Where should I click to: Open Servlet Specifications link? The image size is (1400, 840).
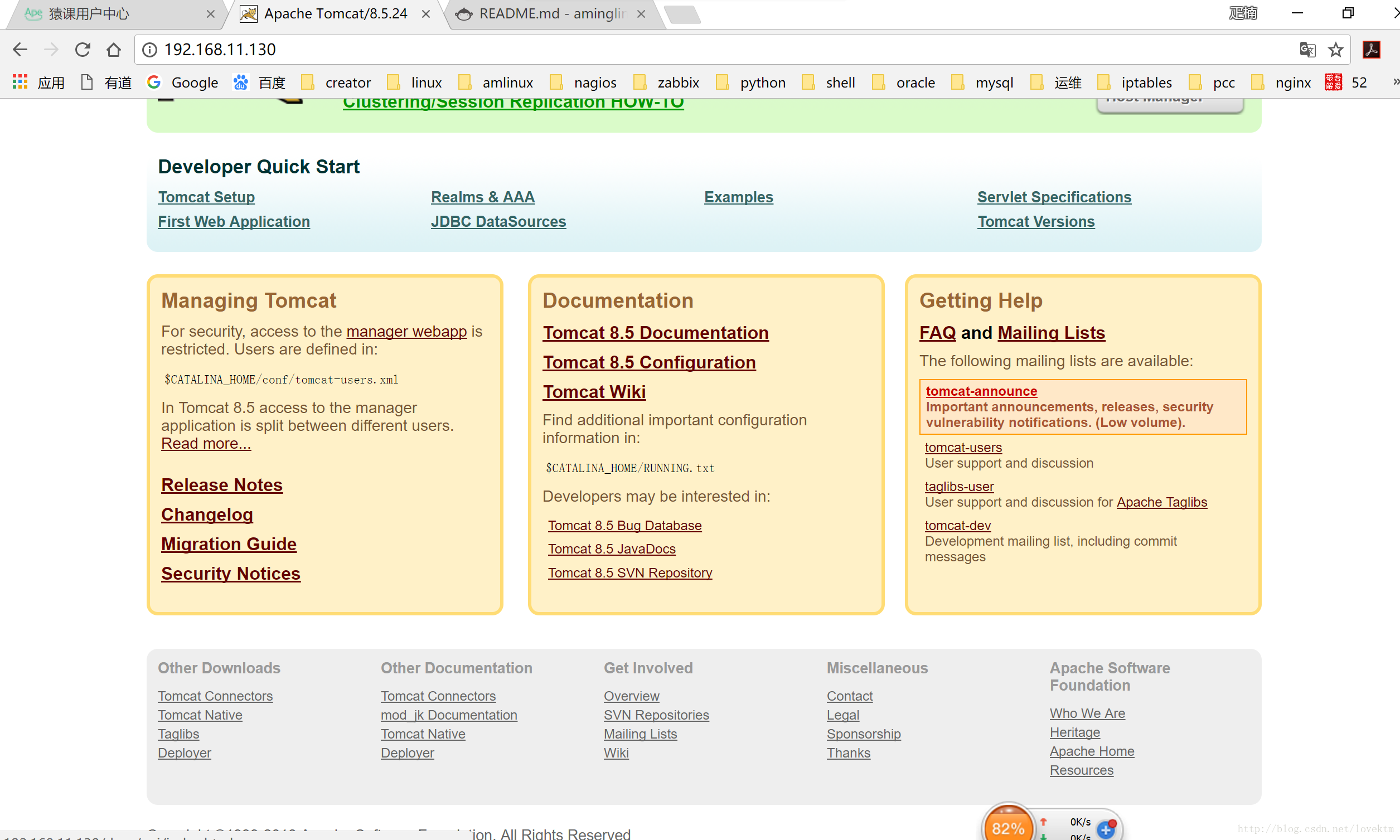1054,197
